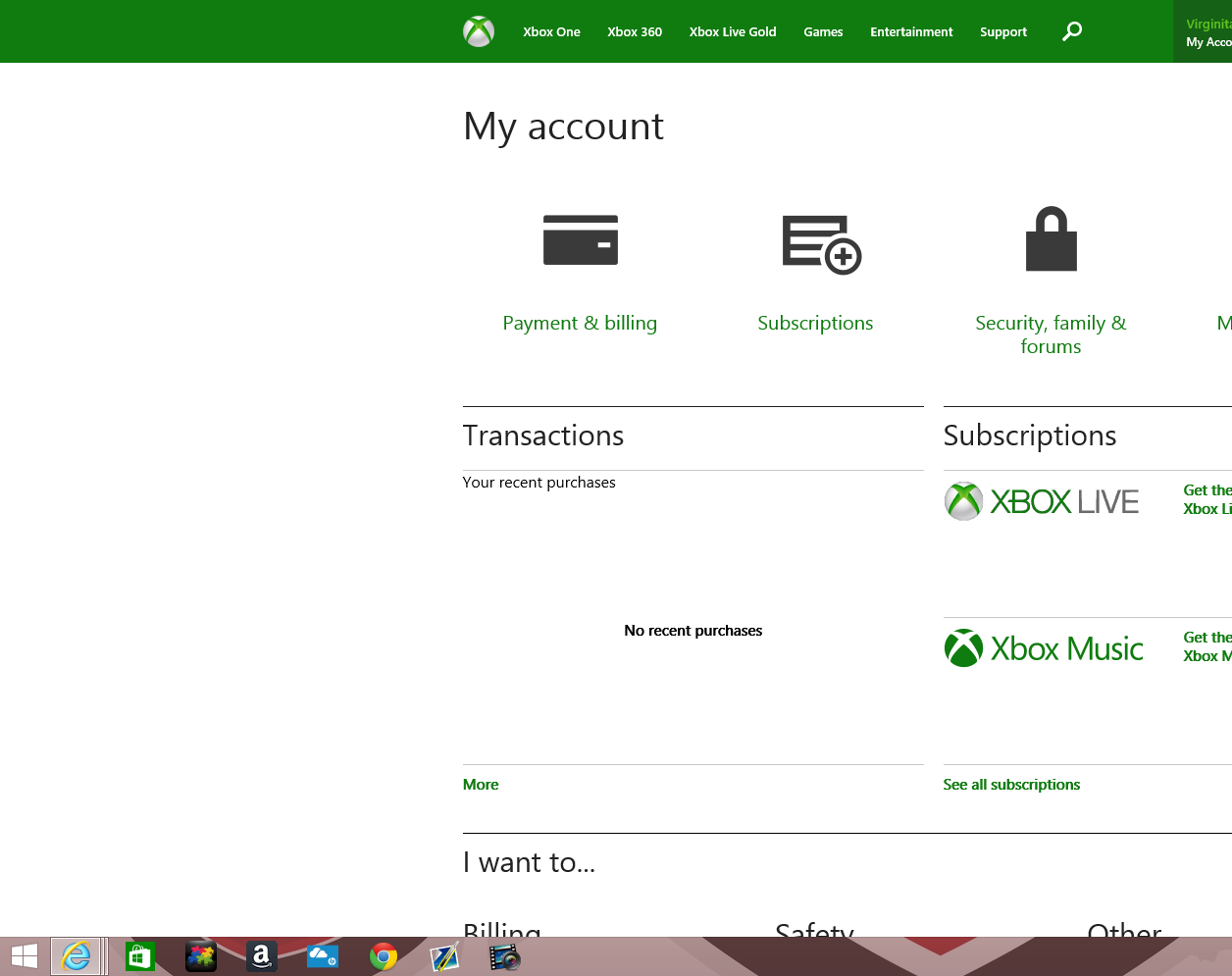Open Internet Explorer in the taskbar

point(77,956)
